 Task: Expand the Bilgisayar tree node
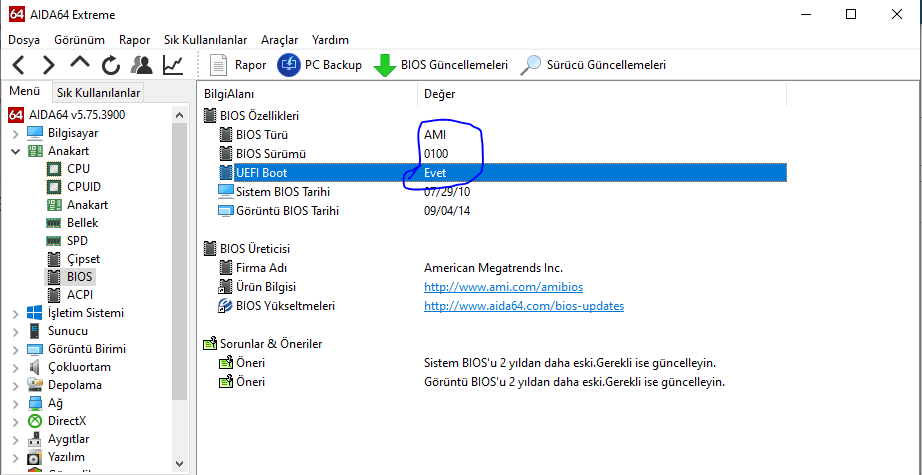(x=15, y=133)
